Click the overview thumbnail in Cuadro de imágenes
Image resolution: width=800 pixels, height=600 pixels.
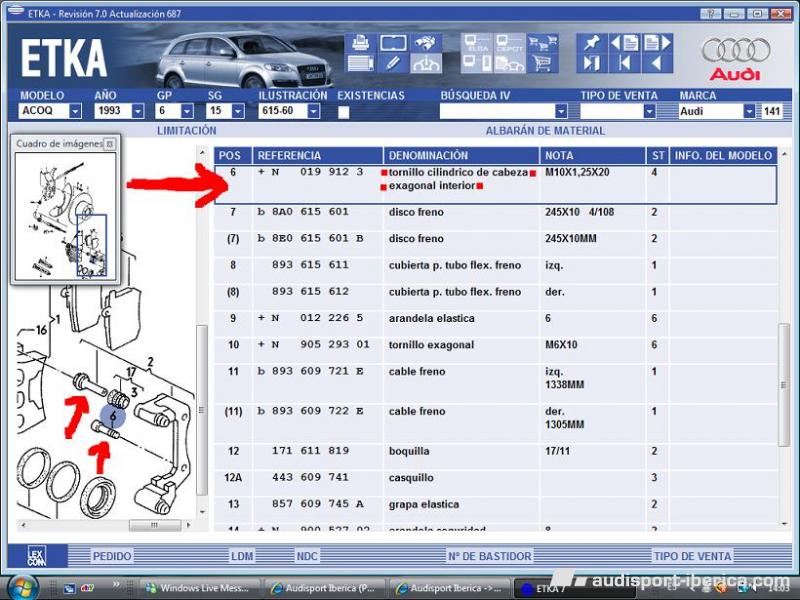(x=65, y=216)
